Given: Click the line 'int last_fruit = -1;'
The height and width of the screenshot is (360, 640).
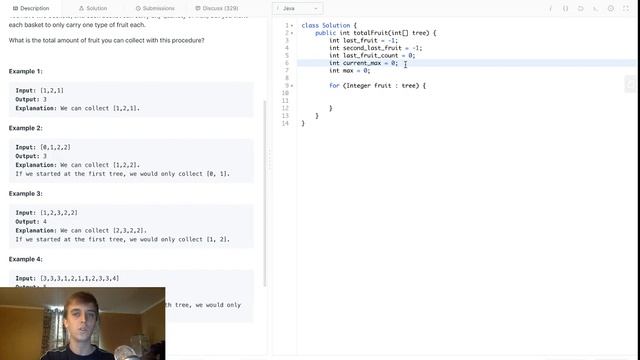Looking at the screenshot, I should point(363,40).
